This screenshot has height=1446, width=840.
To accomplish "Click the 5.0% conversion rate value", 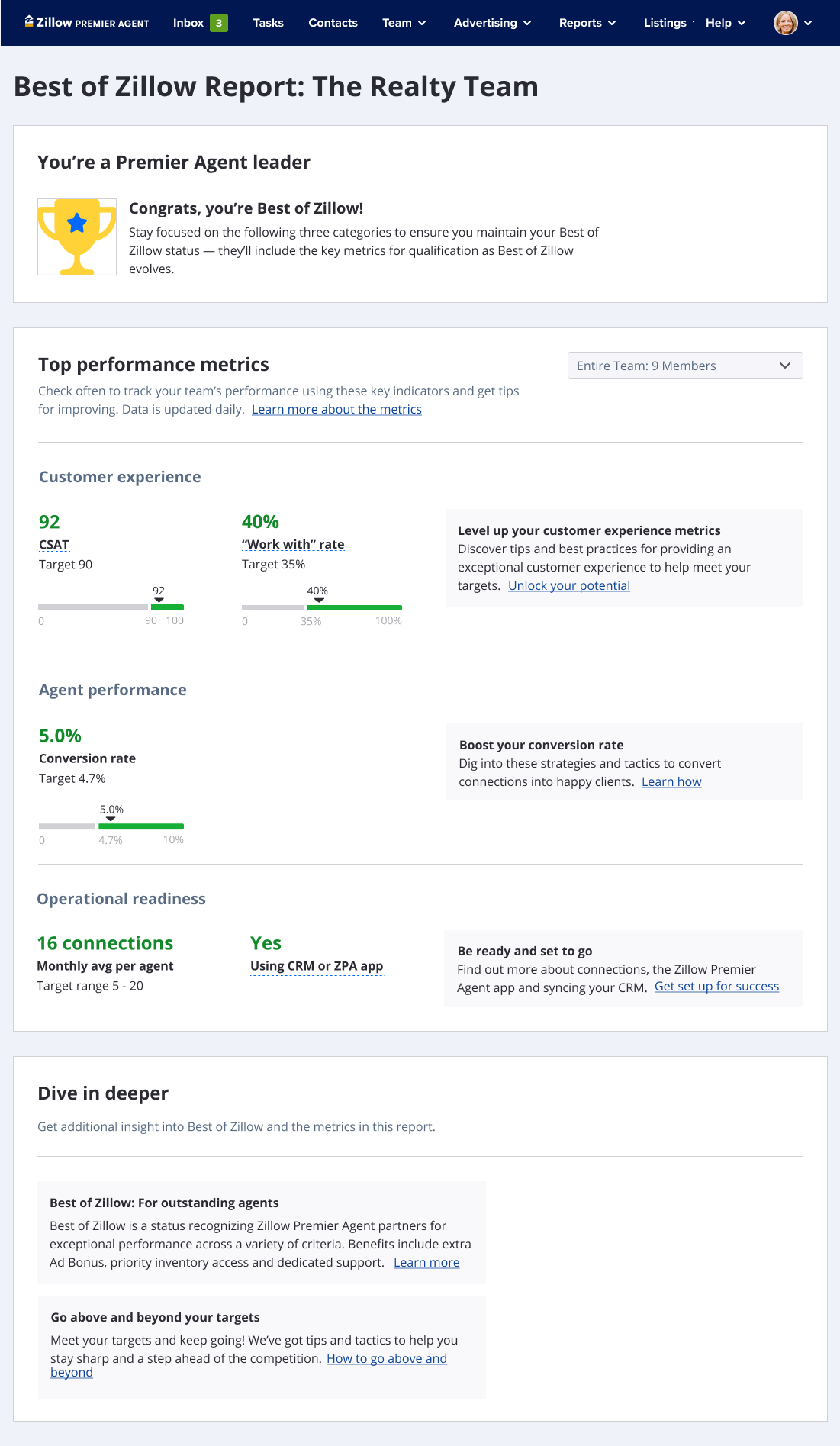I will click(60, 736).
